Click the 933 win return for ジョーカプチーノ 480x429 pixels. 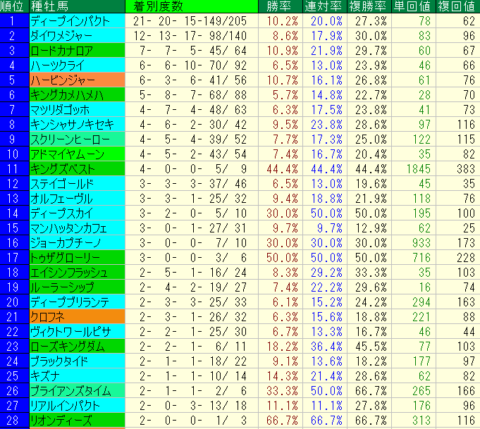click(422, 243)
